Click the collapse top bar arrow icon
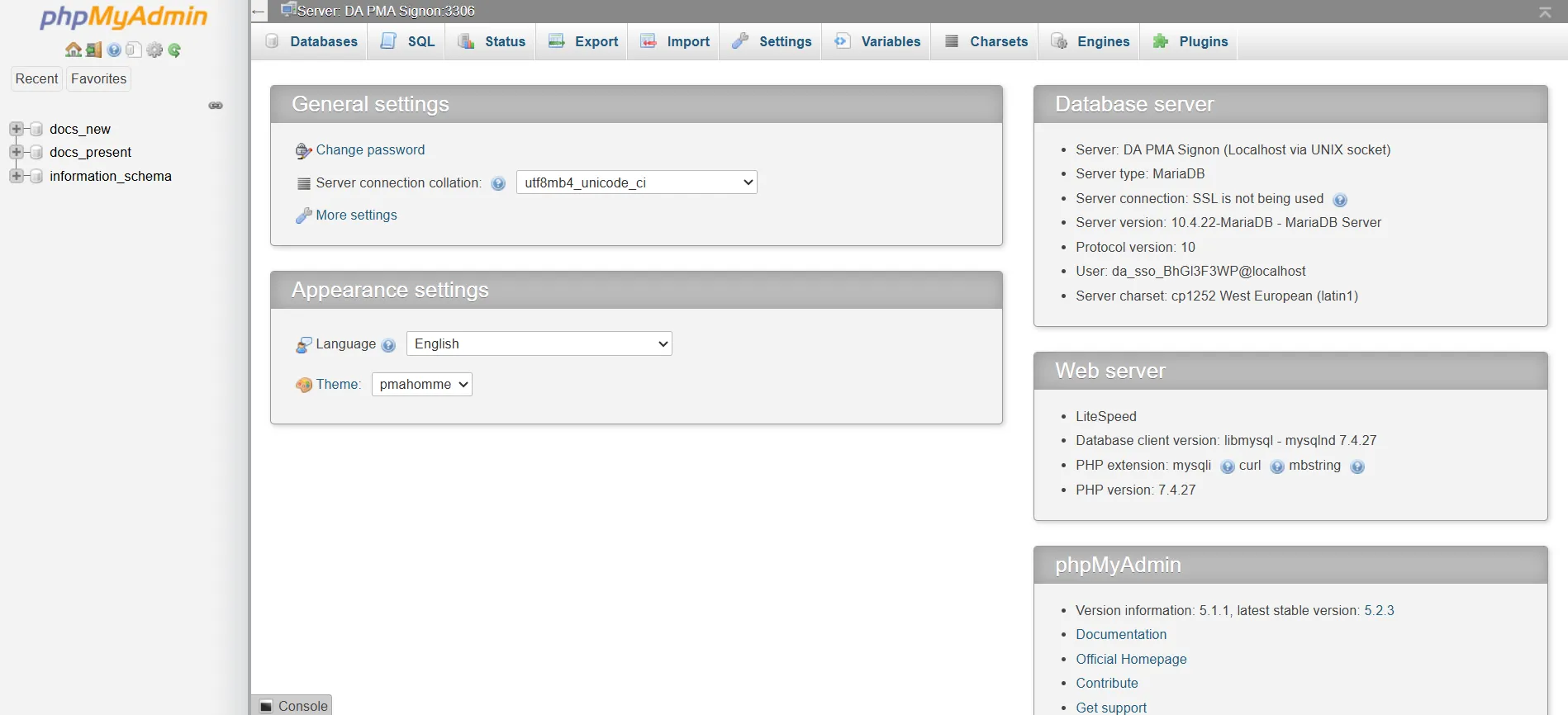The image size is (1568, 715). pos(1545,12)
